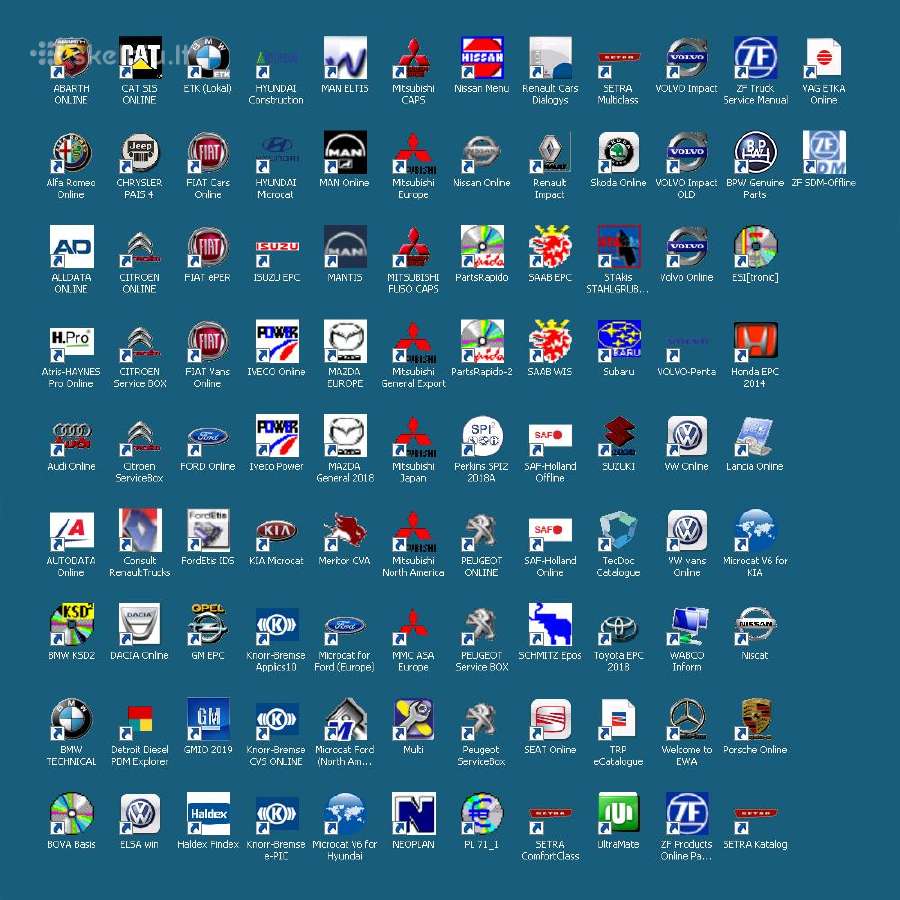Viewport: 900px width, 900px height.
Task: Open ZF SDM-Offline shortcut
Action: tap(824, 152)
